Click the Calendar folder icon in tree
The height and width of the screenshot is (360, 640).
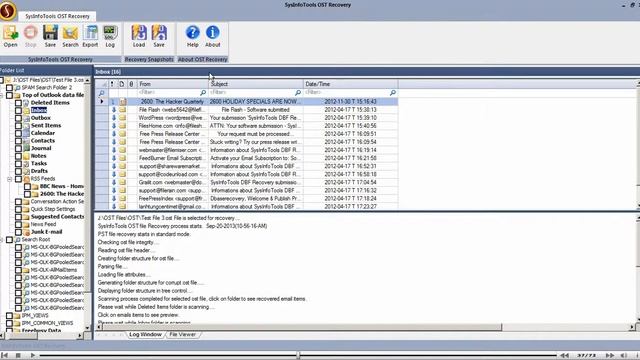pos(27,133)
